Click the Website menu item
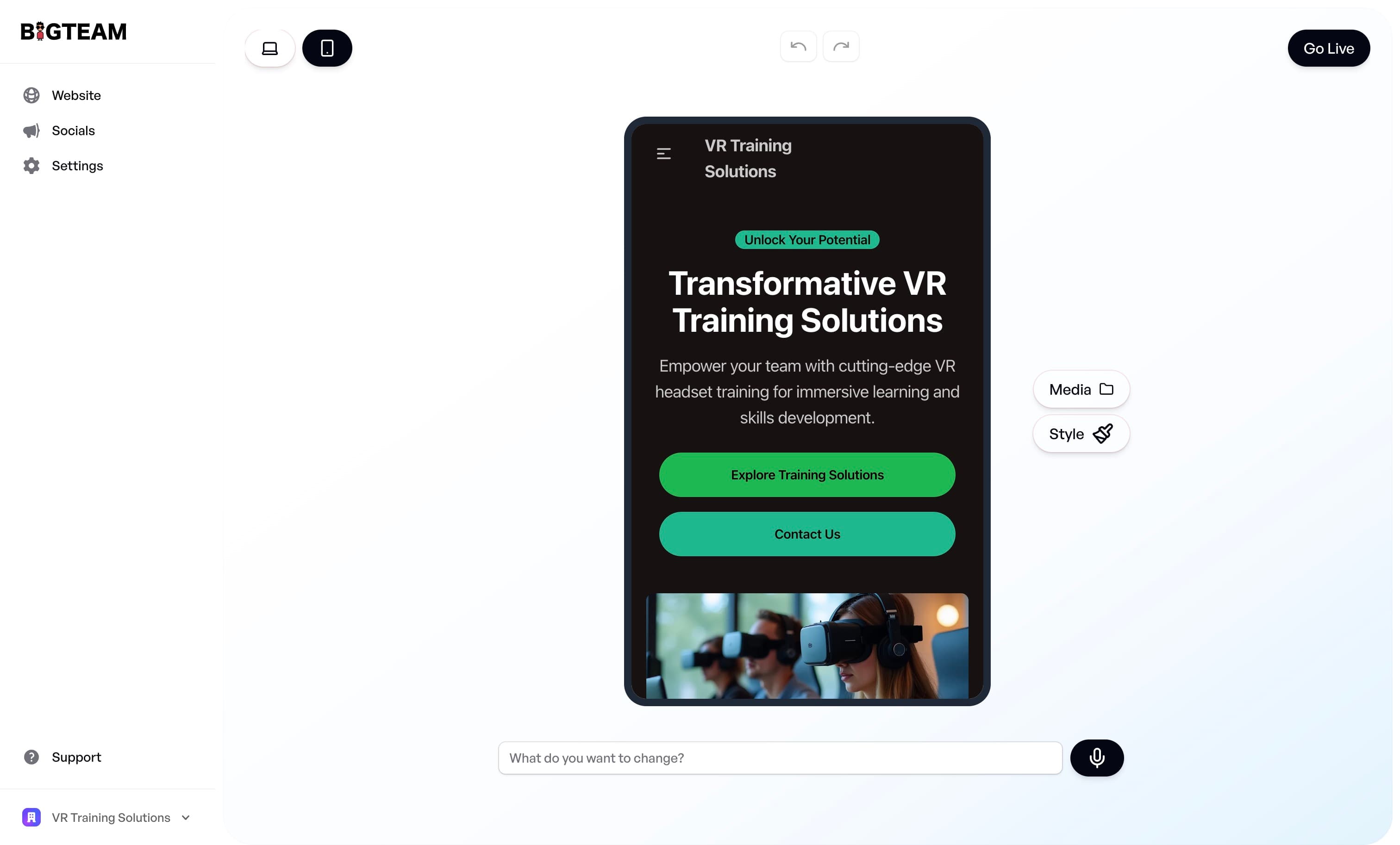Screen dimensions: 1400x845 (x=76, y=96)
